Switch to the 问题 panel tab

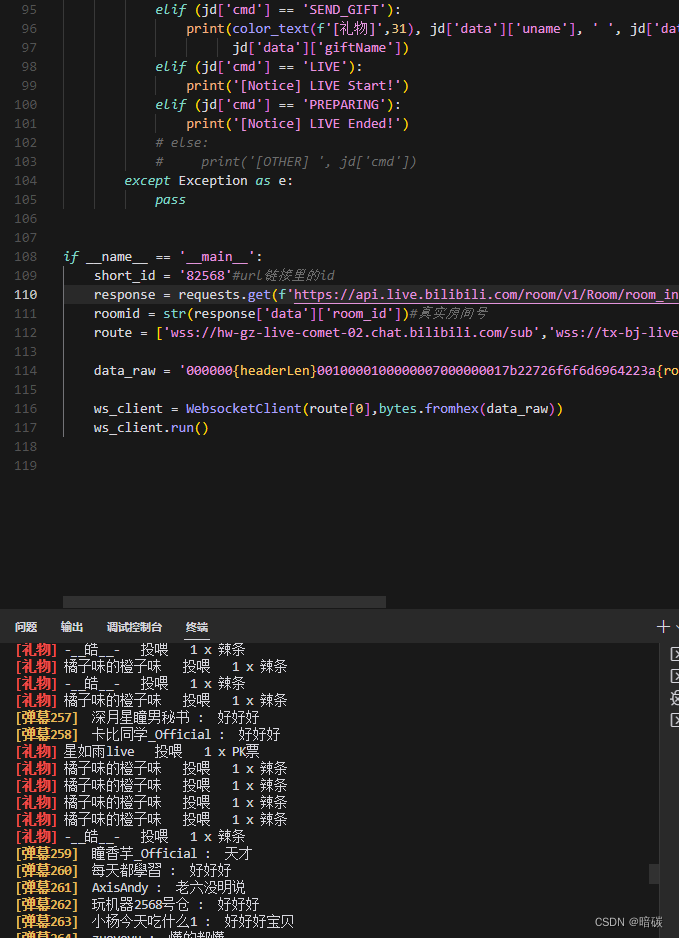(26, 627)
